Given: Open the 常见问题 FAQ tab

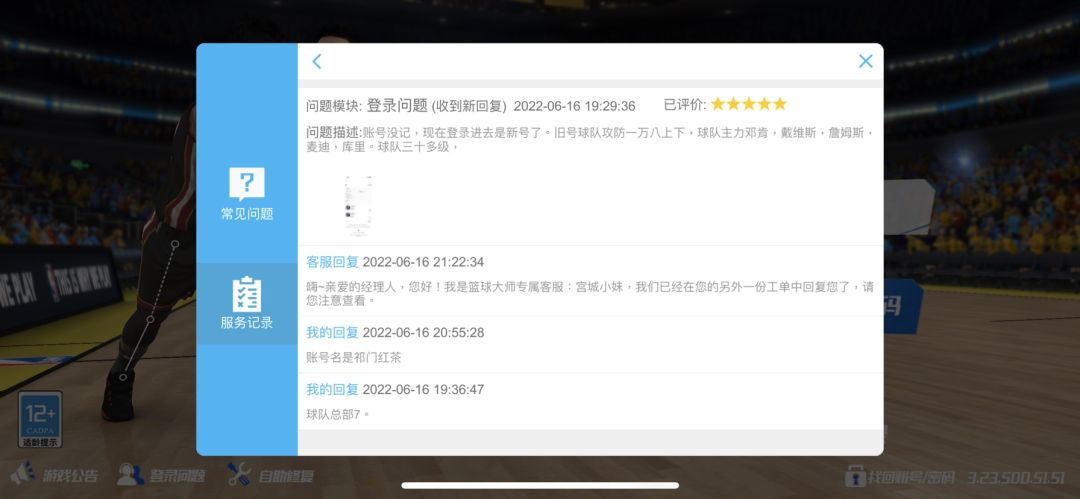Looking at the screenshot, I should 247,194.
